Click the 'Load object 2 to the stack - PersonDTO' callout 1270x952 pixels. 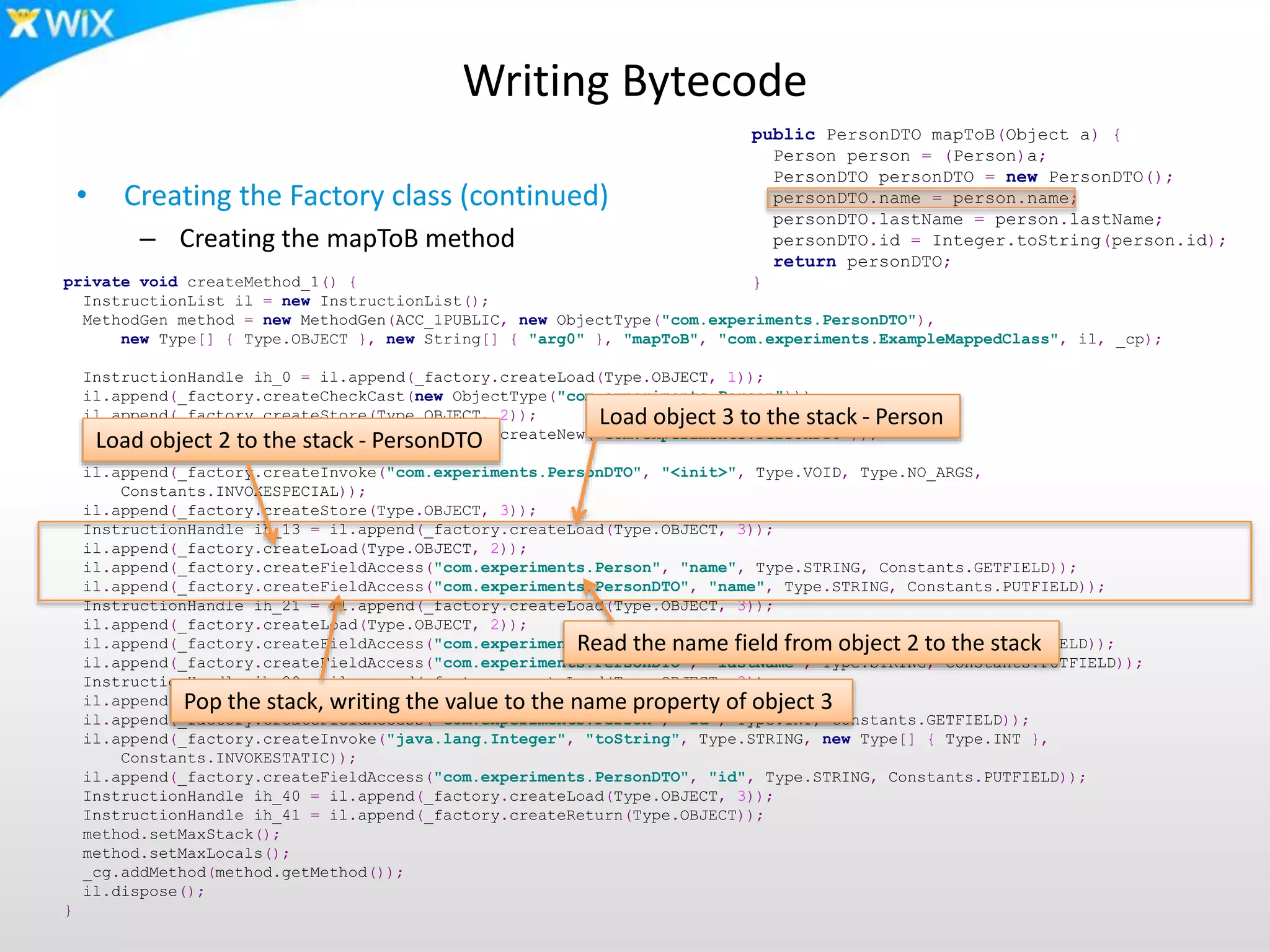pos(290,441)
